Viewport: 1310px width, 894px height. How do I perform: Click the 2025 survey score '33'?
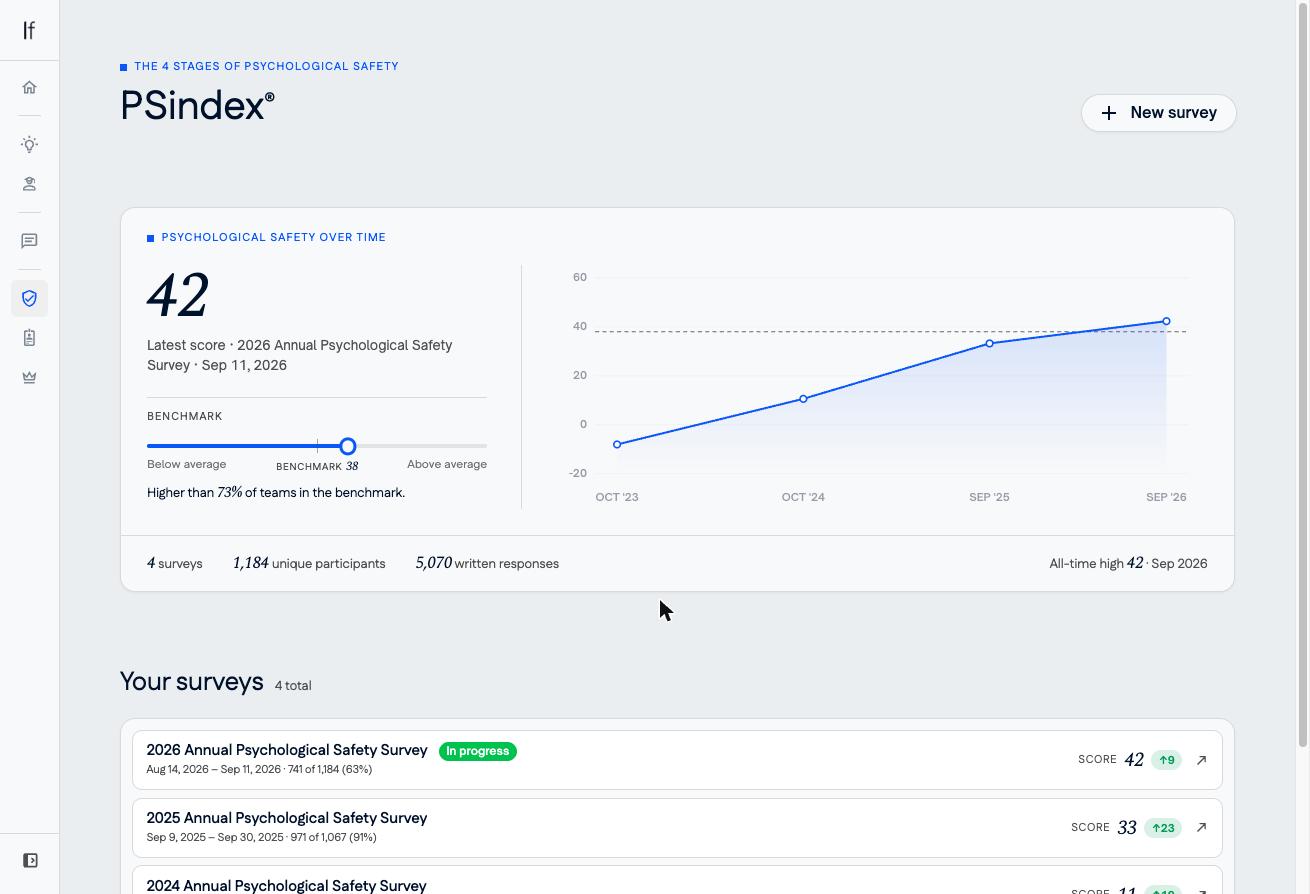pyautogui.click(x=1127, y=828)
